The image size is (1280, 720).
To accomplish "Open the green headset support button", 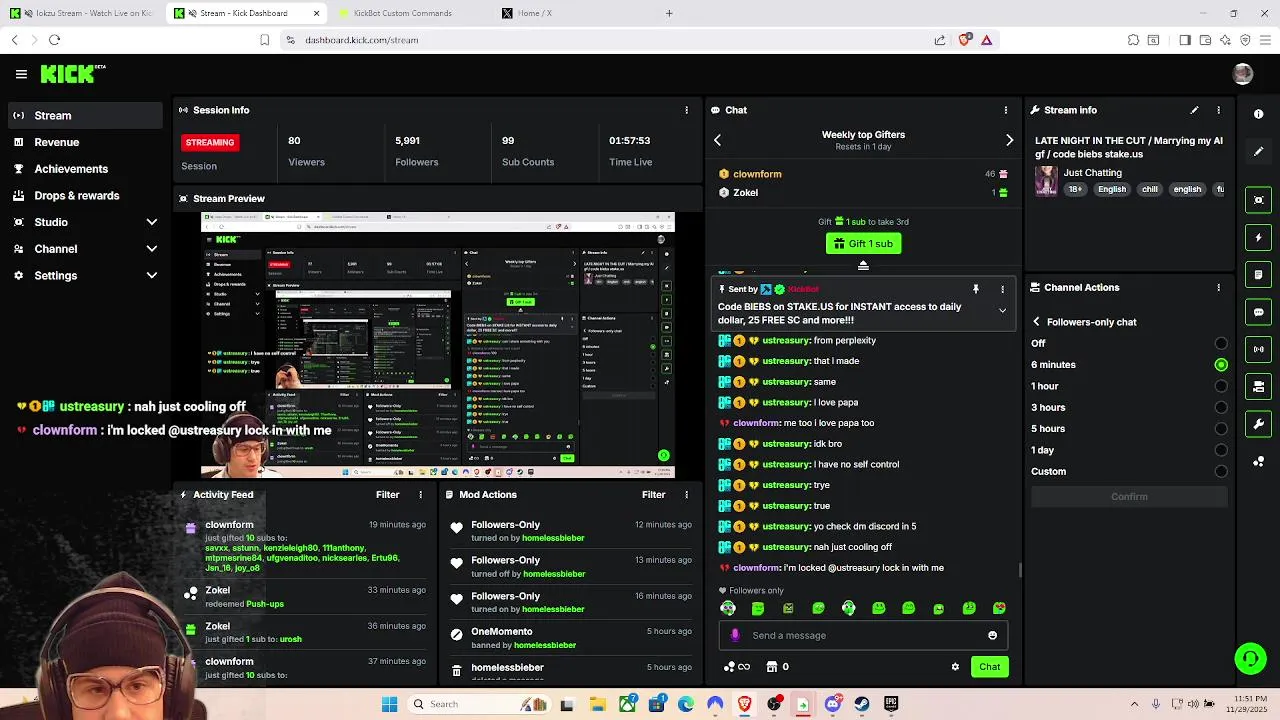I will click(1250, 659).
